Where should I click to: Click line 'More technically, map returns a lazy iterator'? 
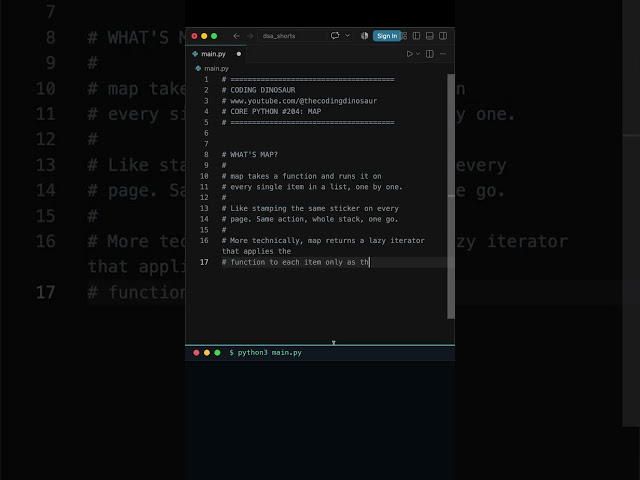(x=323, y=241)
